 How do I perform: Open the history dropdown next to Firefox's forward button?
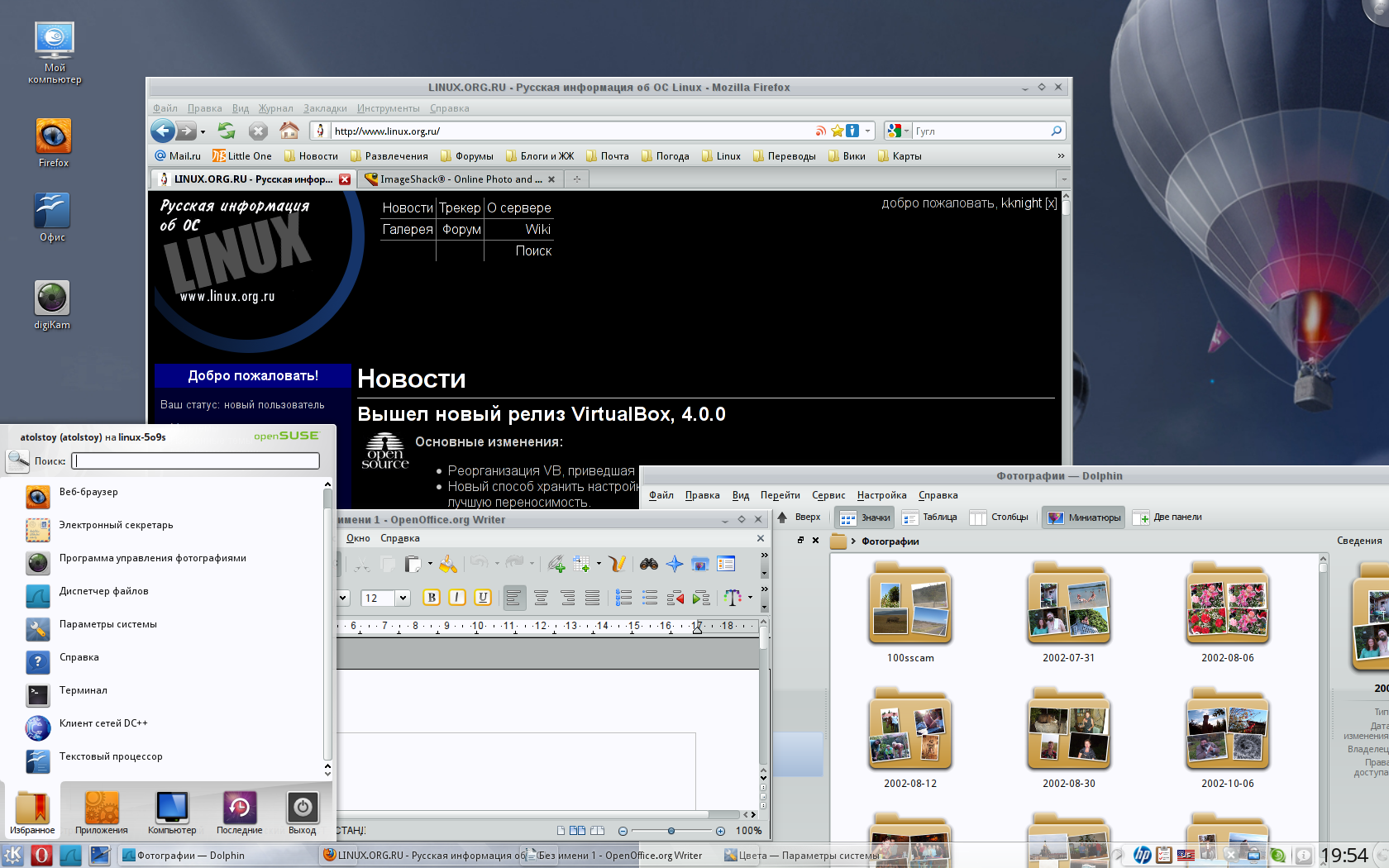click(x=203, y=131)
